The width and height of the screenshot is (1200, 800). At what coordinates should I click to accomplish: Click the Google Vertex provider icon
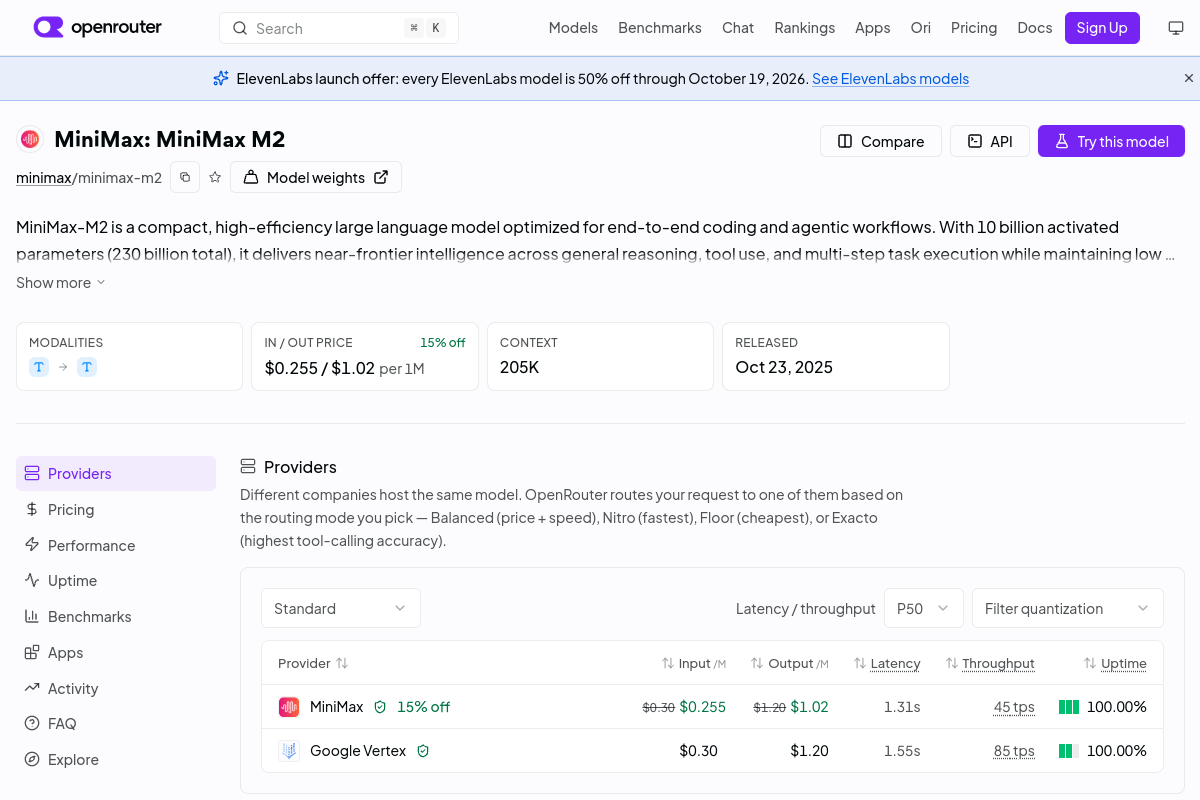tap(289, 751)
